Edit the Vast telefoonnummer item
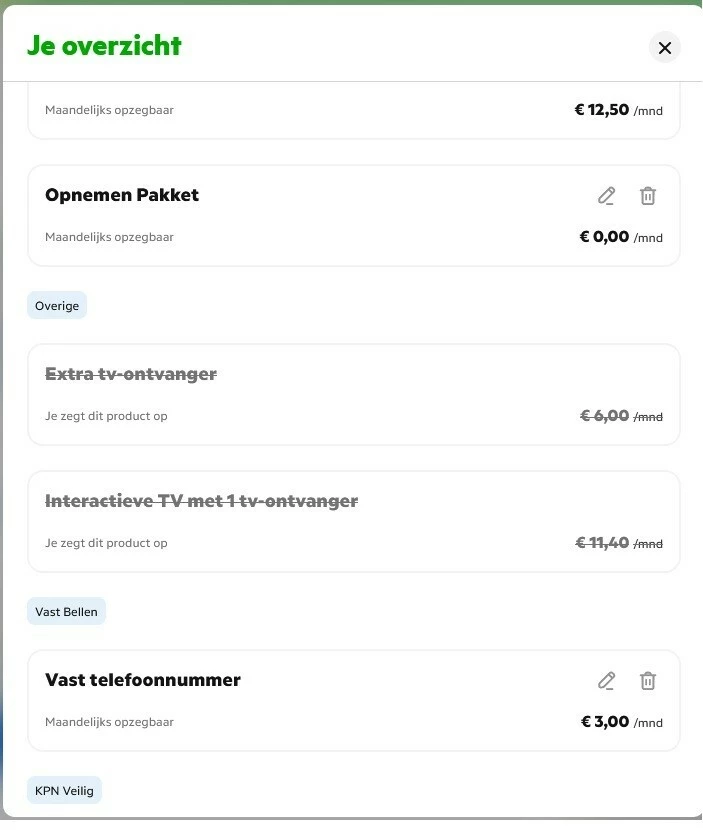703x830 pixels. pos(606,681)
